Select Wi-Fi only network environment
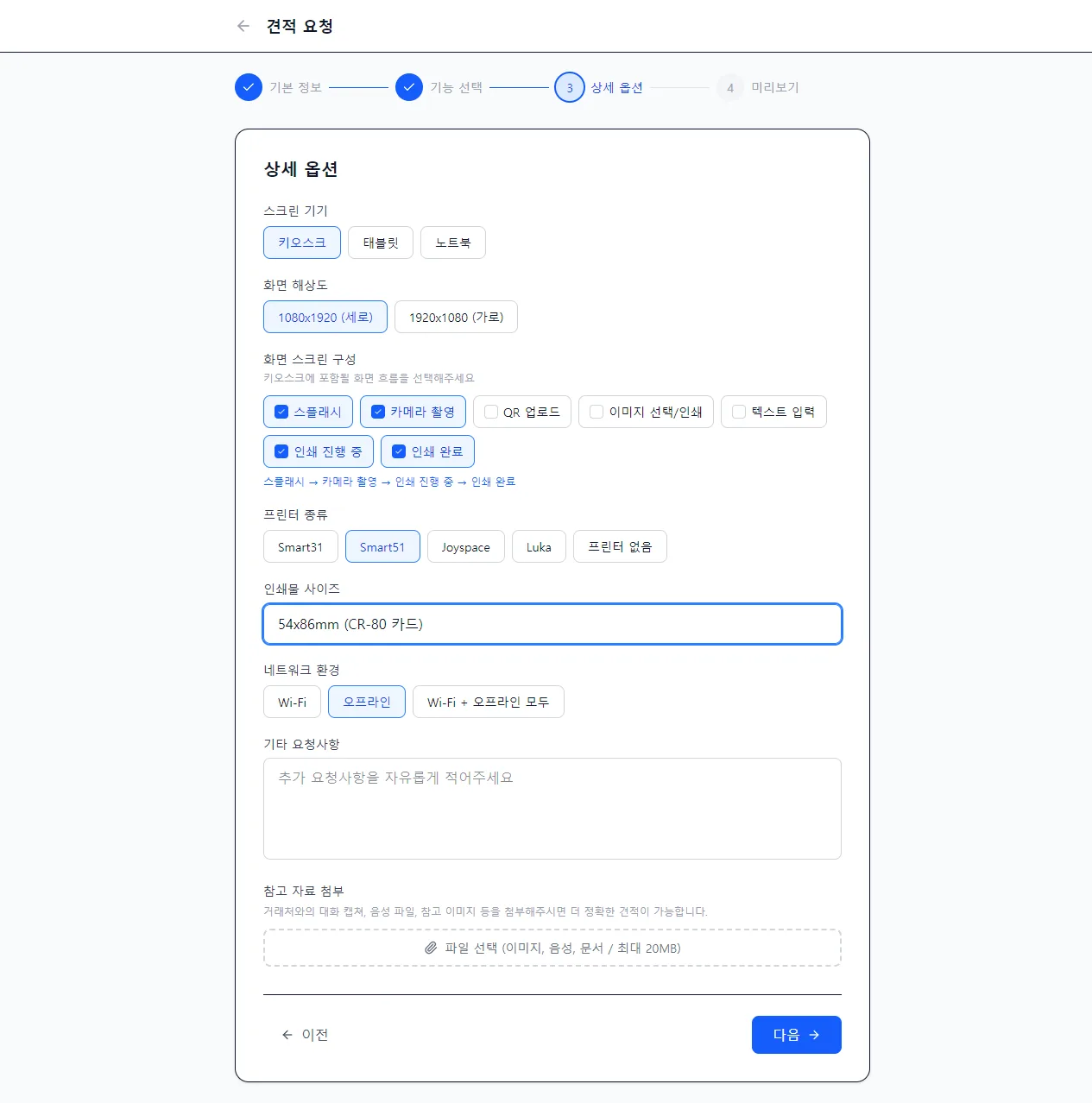This screenshot has width=1092, height=1103. [x=292, y=702]
